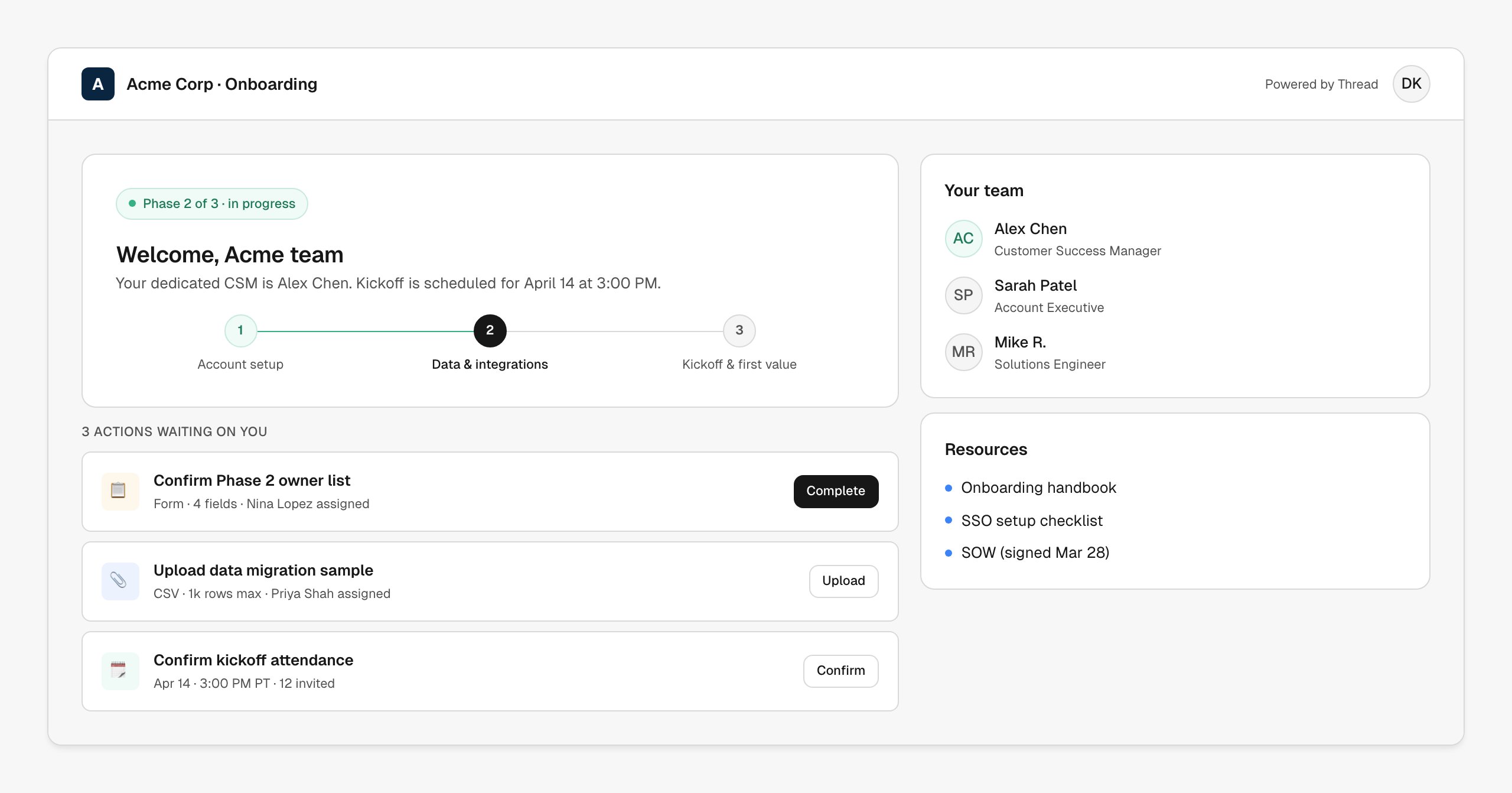Image resolution: width=1512 pixels, height=793 pixels.
Task: Open the DK user avatar
Action: pos(1411,84)
